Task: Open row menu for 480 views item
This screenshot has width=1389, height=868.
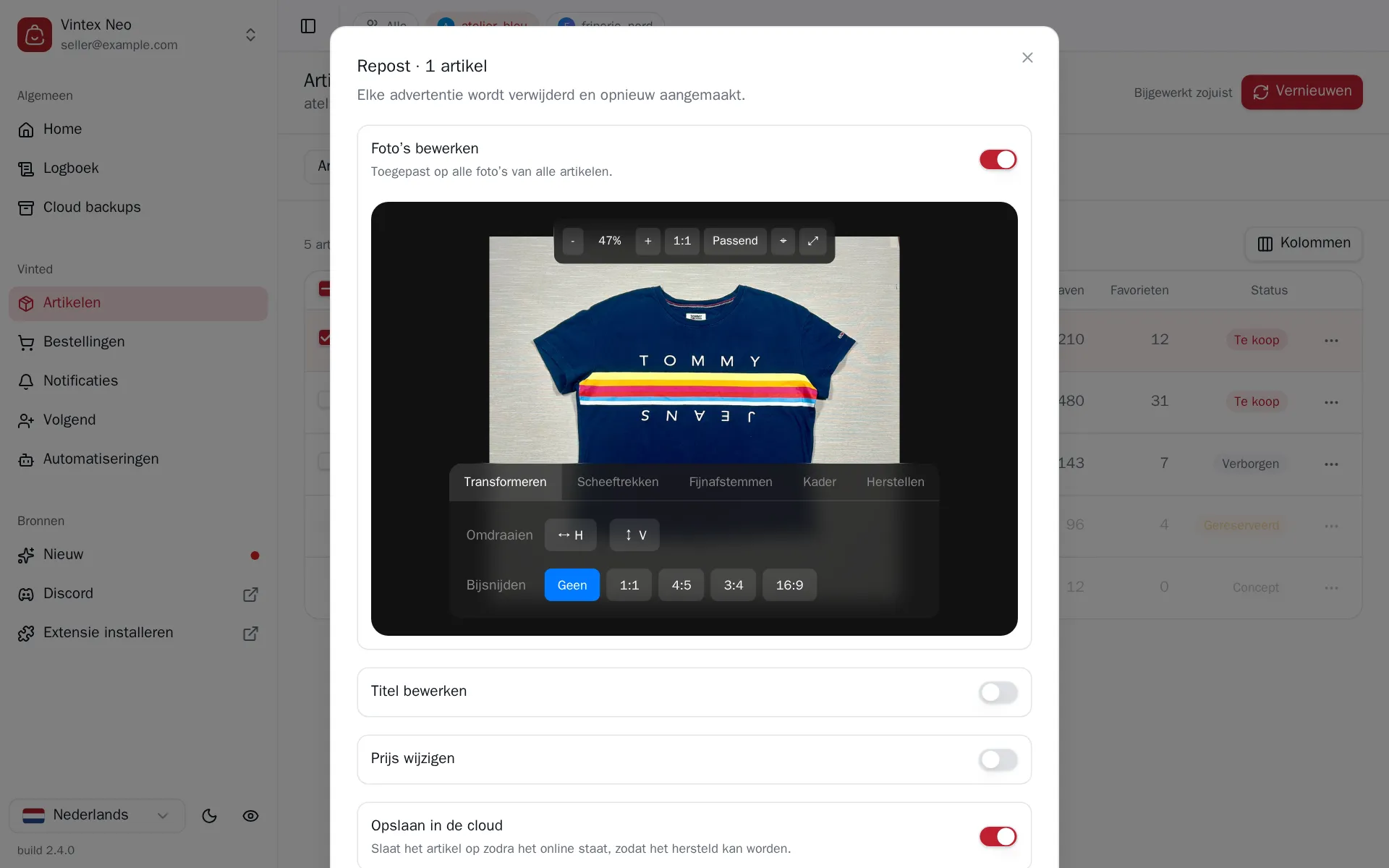Action: (1331, 402)
